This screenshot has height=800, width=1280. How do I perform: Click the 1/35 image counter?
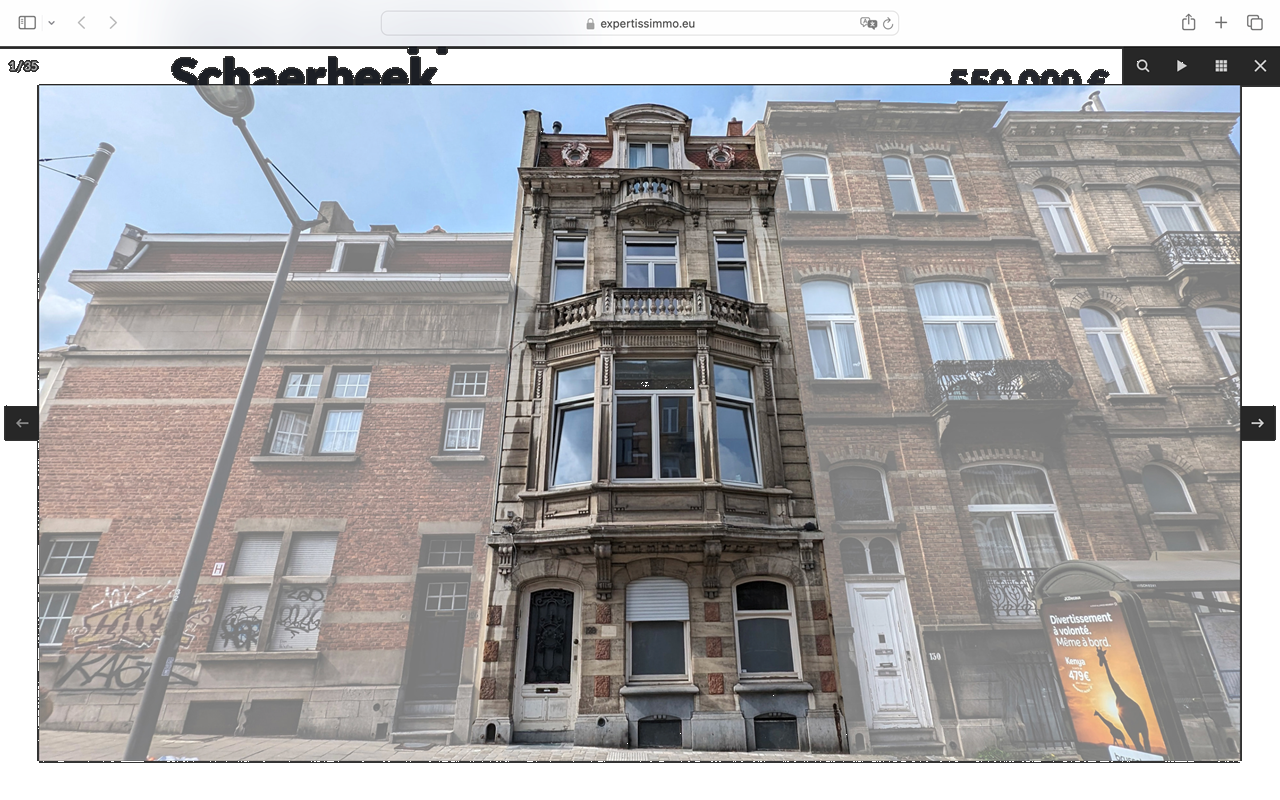[x=23, y=66]
